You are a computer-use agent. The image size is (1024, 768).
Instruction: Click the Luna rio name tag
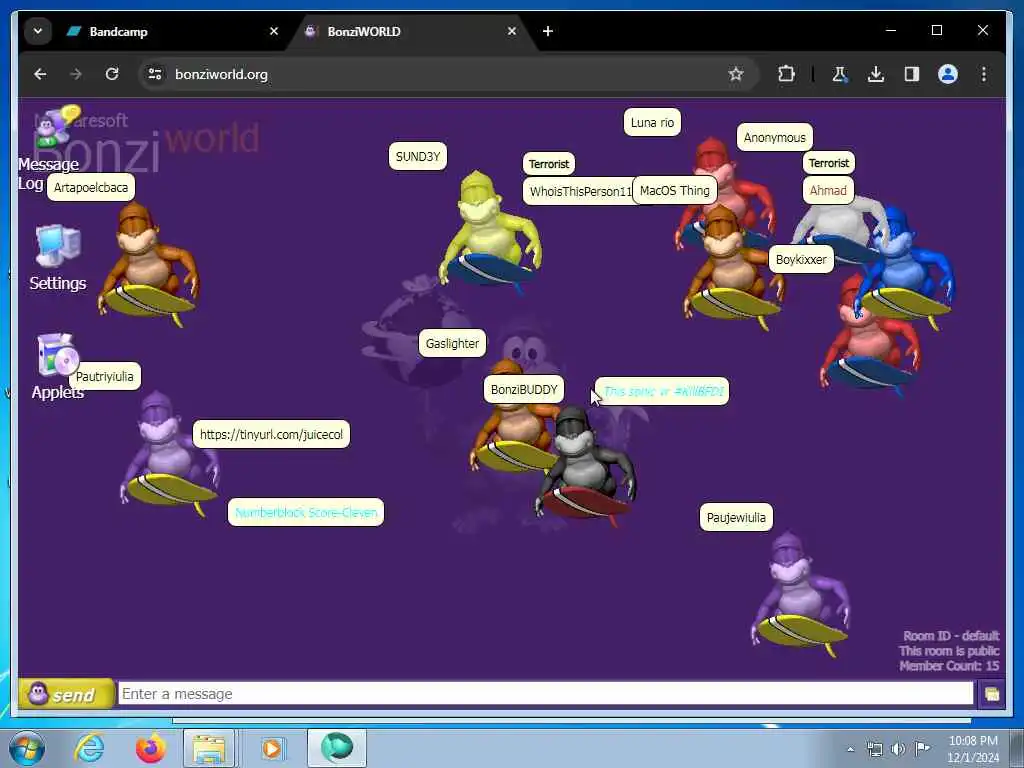point(652,122)
